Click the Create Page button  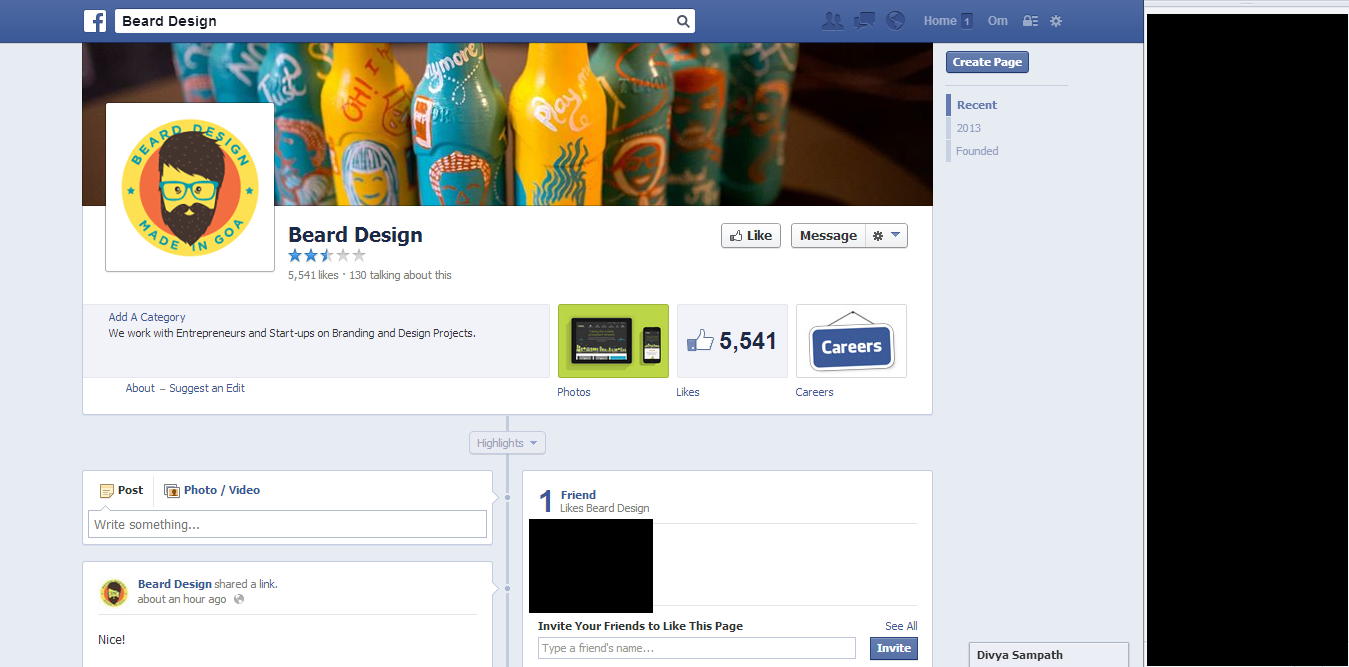pos(986,61)
